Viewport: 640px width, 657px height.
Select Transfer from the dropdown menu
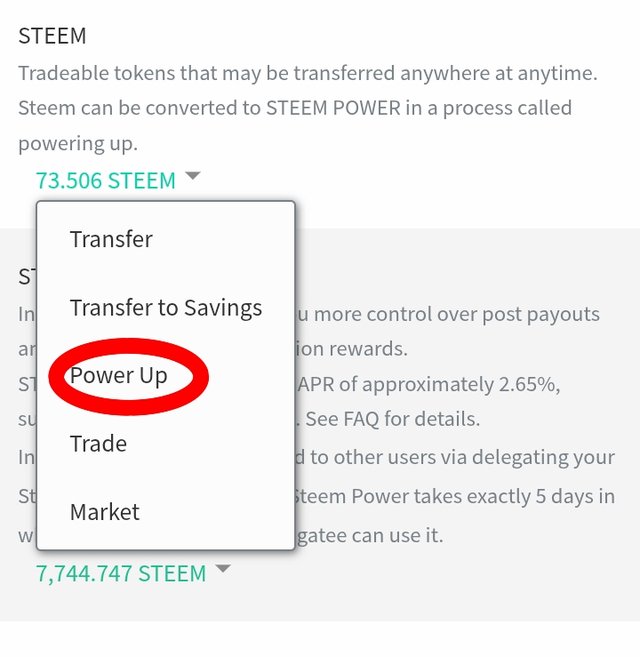111,240
